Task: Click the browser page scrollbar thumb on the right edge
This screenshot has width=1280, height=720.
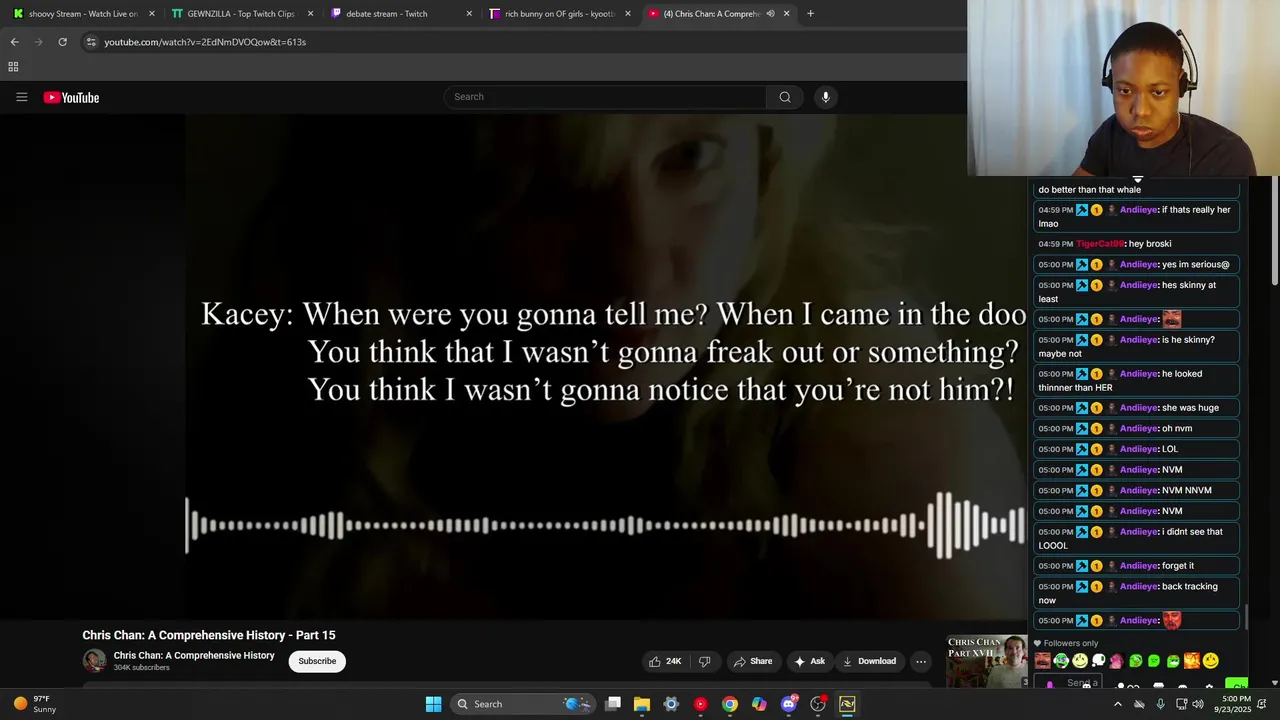Action: tap(1274, 232)
